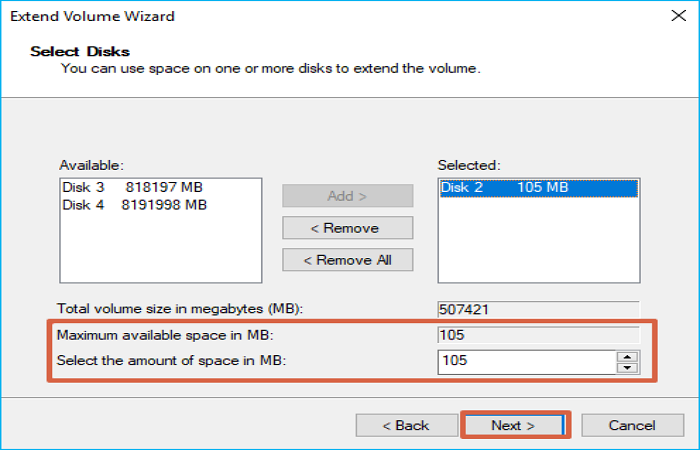Increase space amount with the up arrow
The height and width of the screenshot is (450, 700).
click(x=628, y=356)
